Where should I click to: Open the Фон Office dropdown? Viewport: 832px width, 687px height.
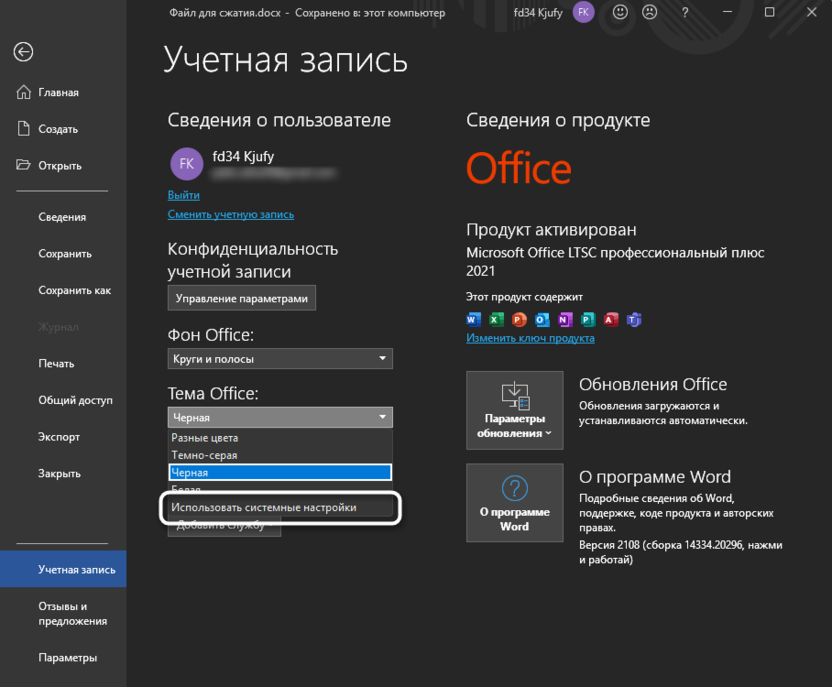click(x=280, y=358)
